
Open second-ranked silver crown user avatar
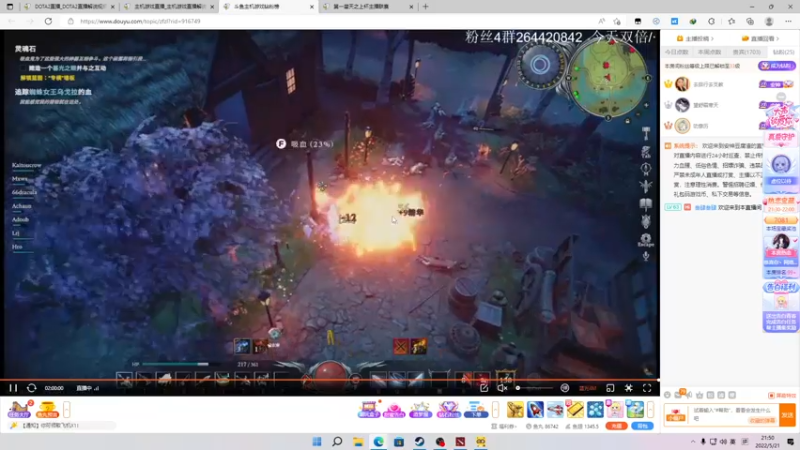point(682,105)
